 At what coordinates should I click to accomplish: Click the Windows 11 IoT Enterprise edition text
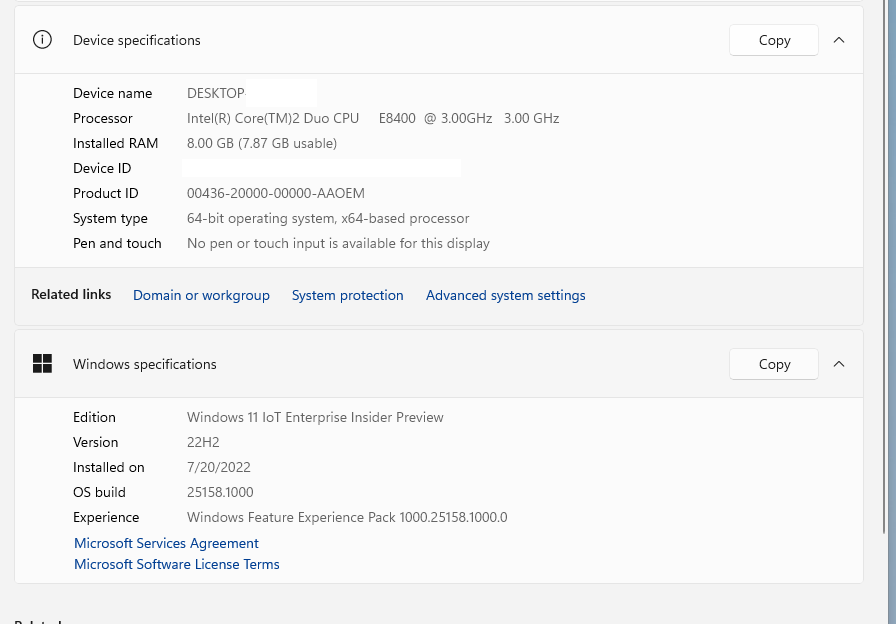click(315, 417)
